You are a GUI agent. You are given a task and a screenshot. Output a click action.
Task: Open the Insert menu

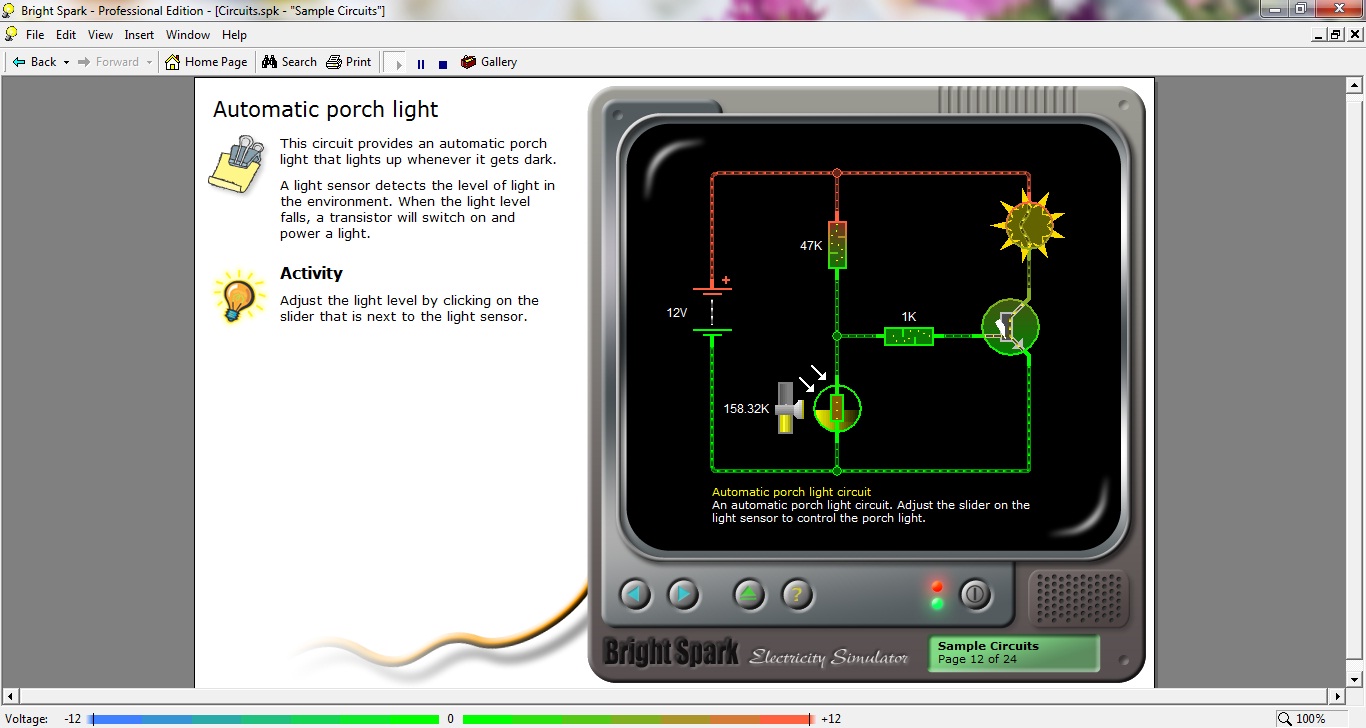(x=139, y=35)
